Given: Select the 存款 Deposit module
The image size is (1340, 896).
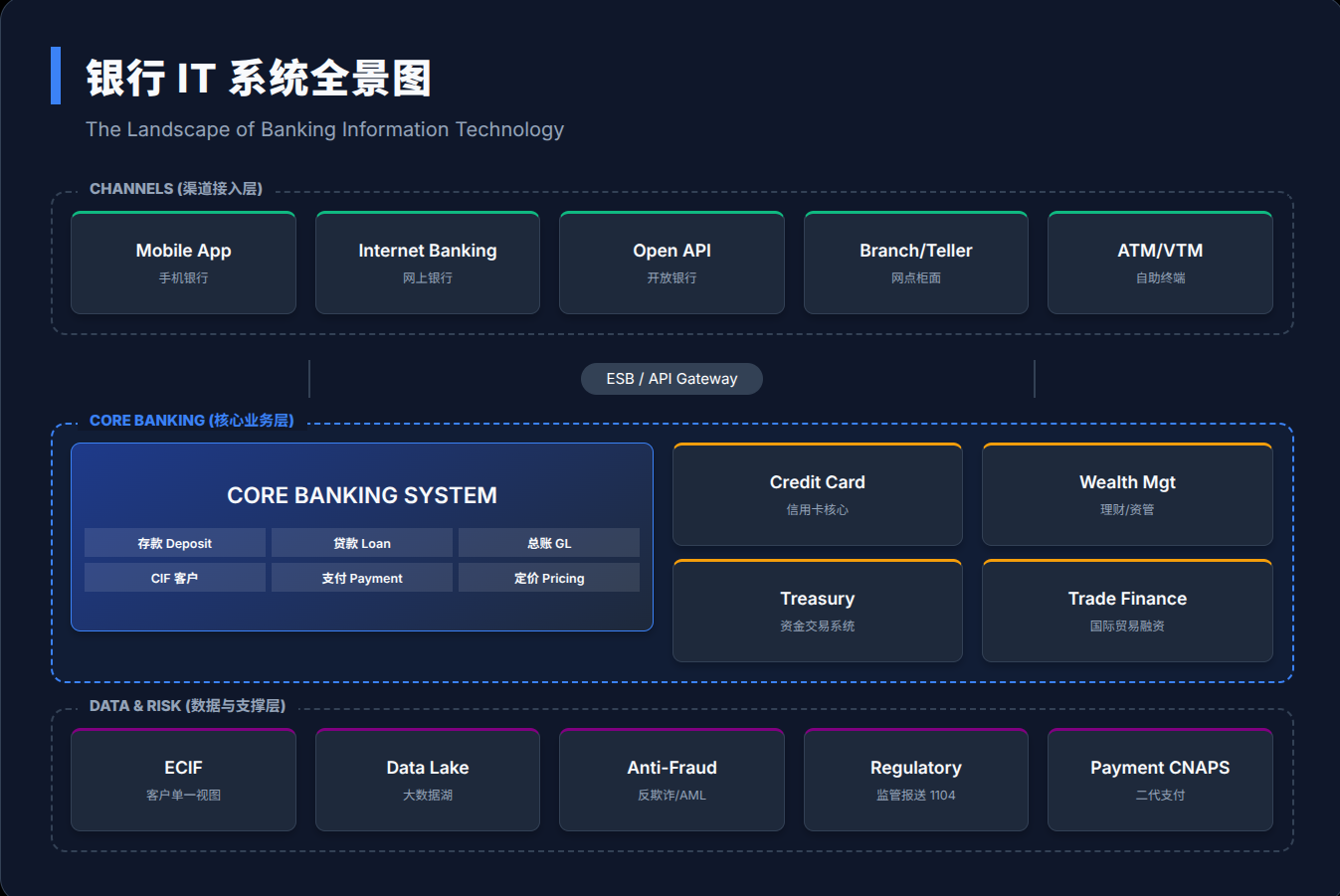Looking at the screenshot, I should [175, 543].
